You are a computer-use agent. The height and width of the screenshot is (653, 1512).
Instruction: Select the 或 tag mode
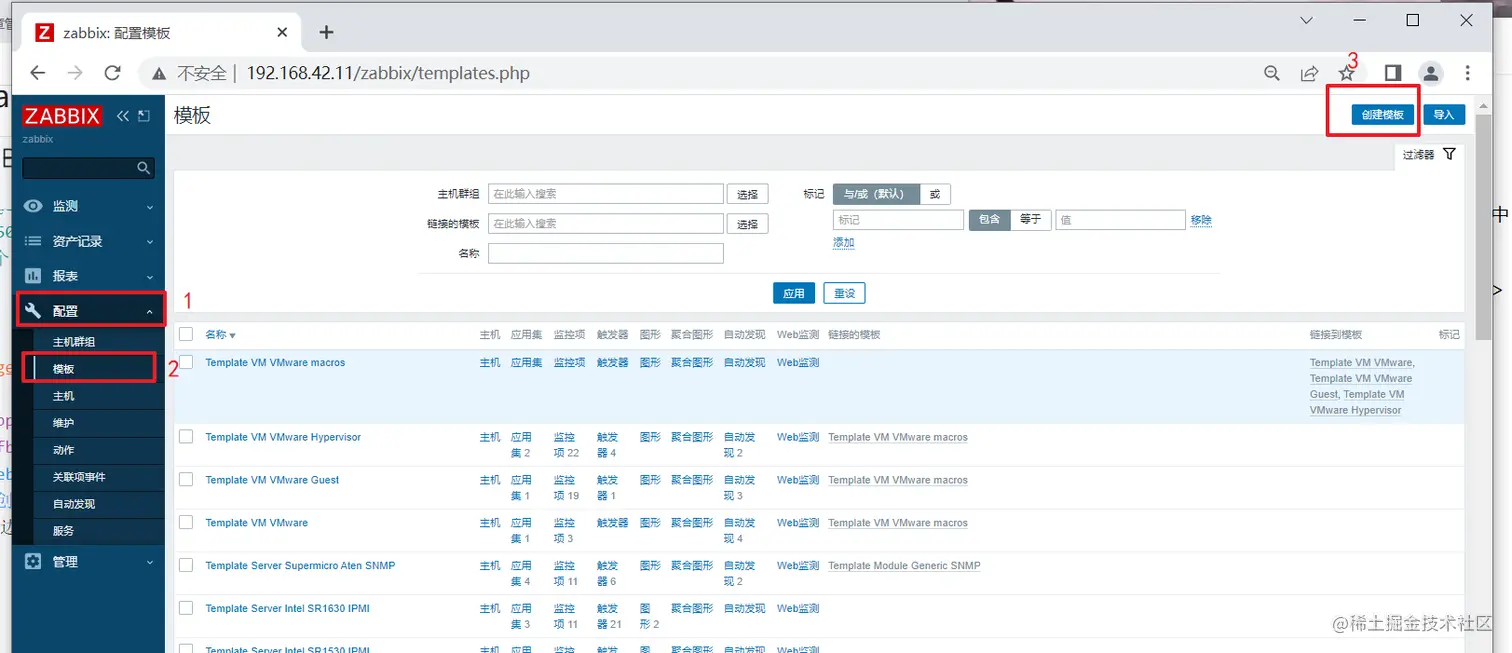coord(935,194)
